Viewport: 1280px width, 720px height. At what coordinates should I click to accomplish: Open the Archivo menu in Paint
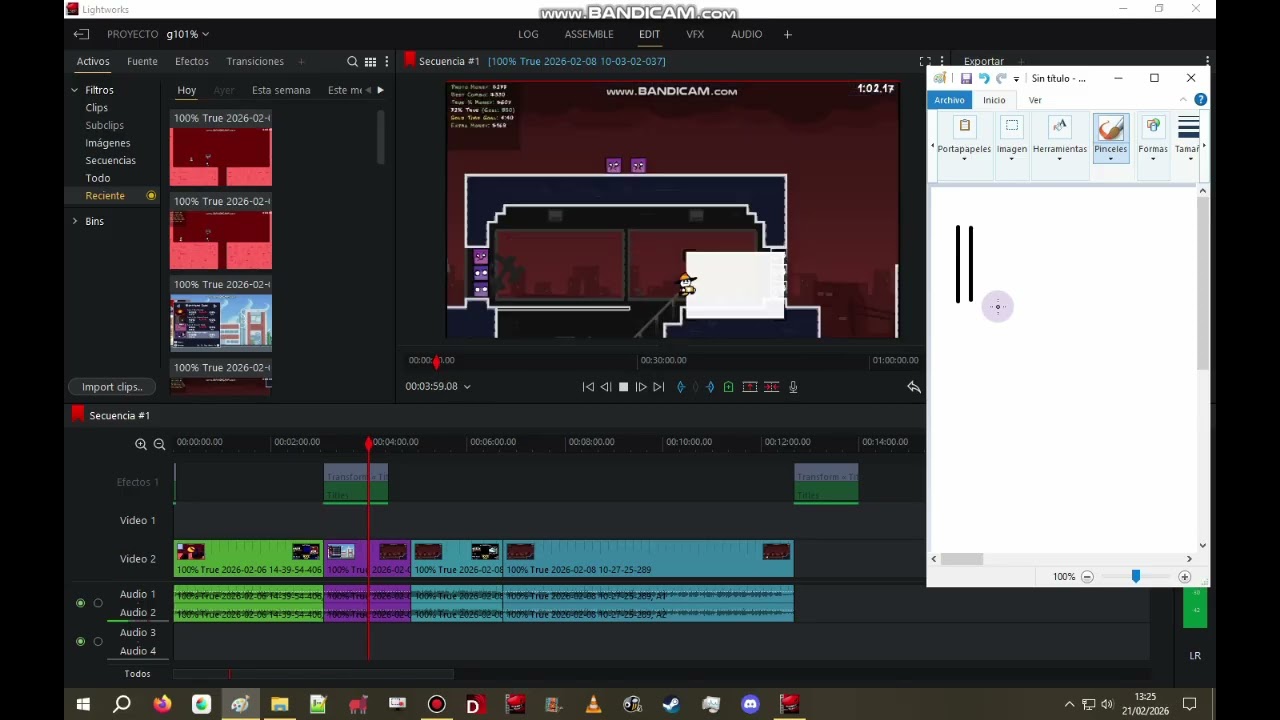tap(949, 100)
